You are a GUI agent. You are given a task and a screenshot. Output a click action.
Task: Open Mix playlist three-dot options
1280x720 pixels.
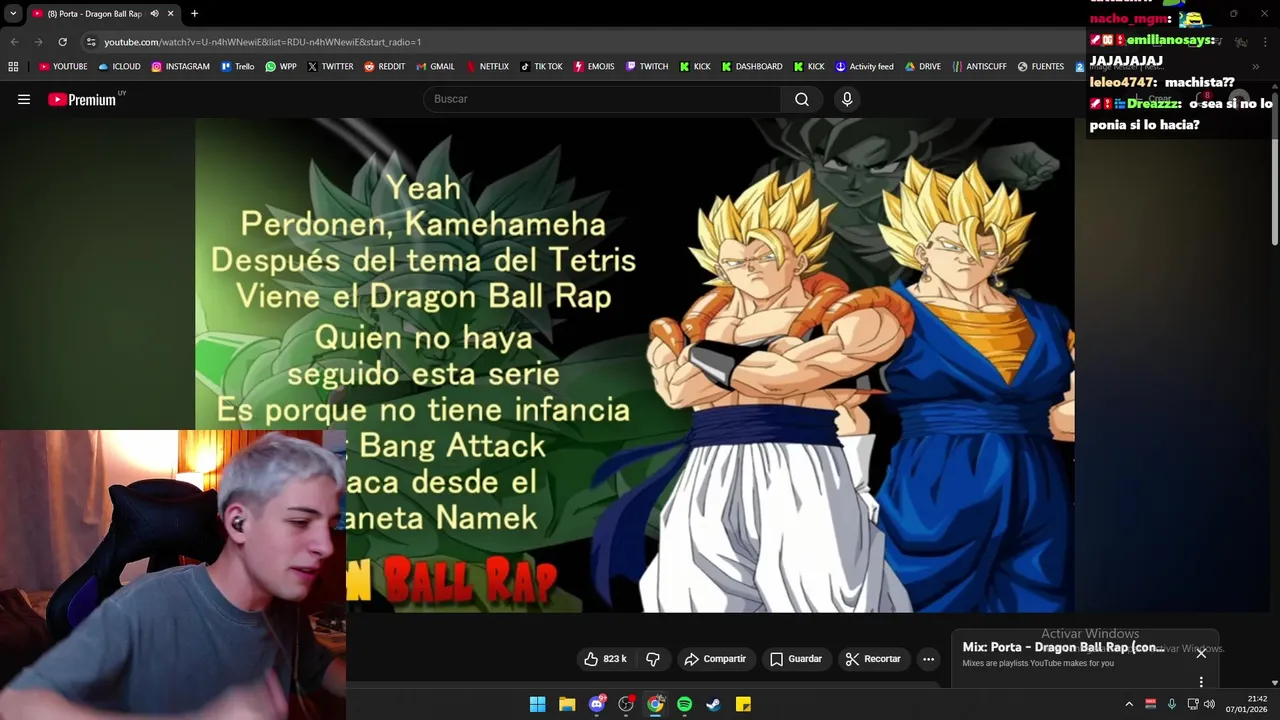click(1201, 682)
